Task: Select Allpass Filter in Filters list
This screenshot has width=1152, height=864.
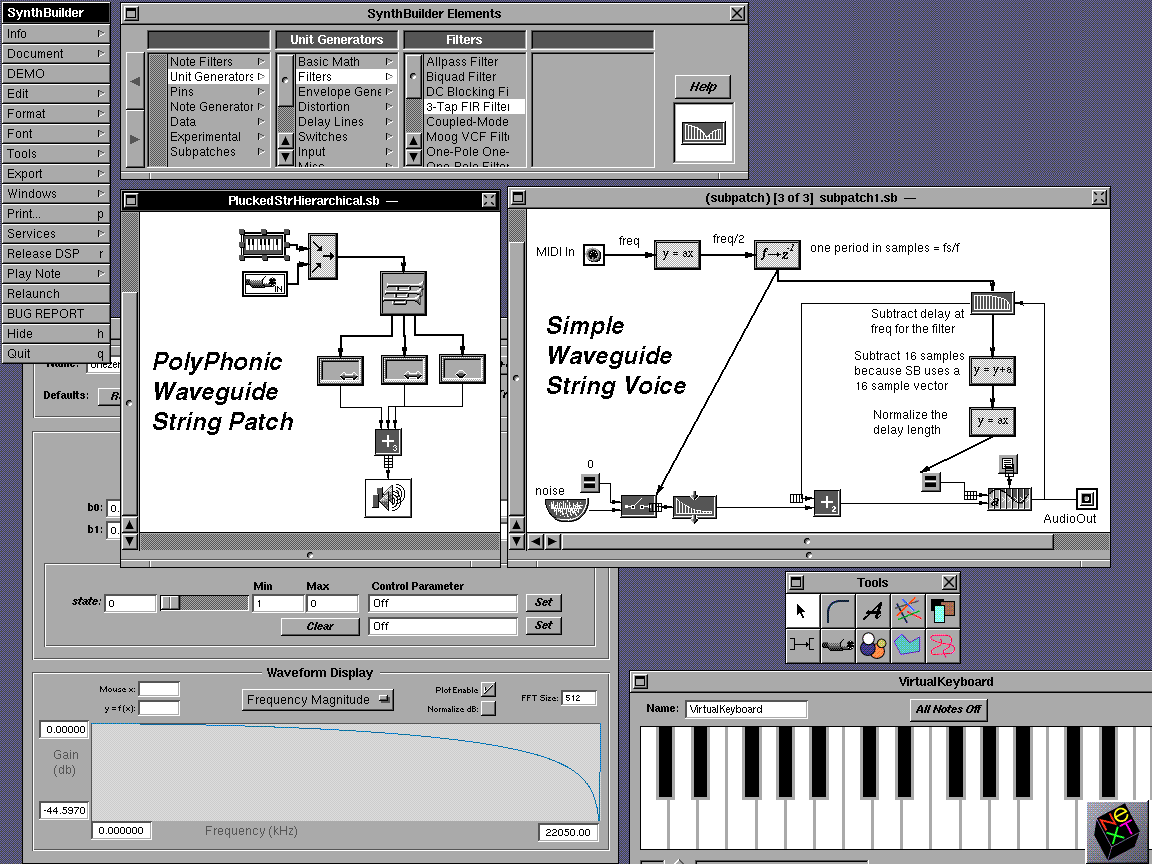Action: pos(474,62)
